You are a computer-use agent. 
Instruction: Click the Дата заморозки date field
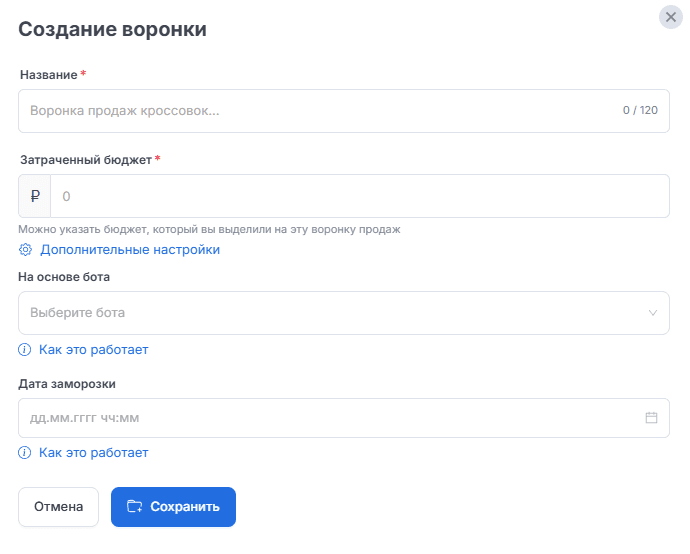(x=344, y=418)
